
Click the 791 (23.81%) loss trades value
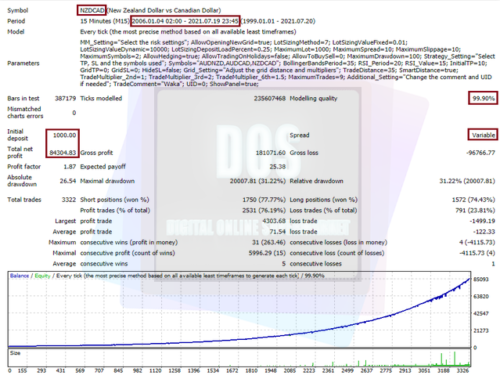tap(475, 210)
